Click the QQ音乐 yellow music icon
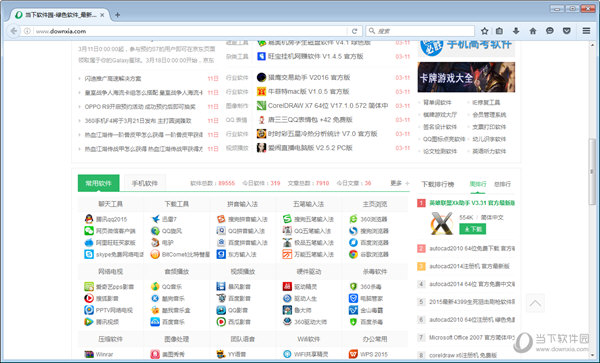Viewport: 600px width, 363px height. [x=155, y=286]
